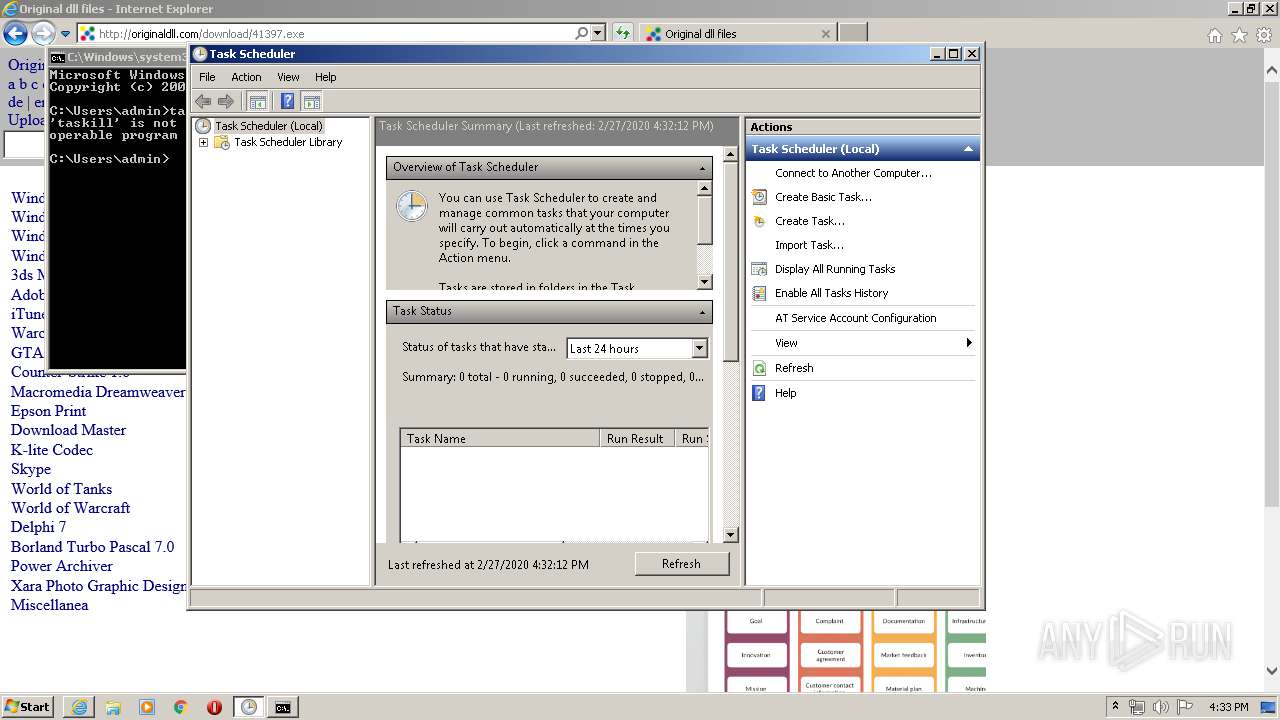Click the Task Scheduler taskbar button
1280x720 pixels.
click(x=249, y=707)
